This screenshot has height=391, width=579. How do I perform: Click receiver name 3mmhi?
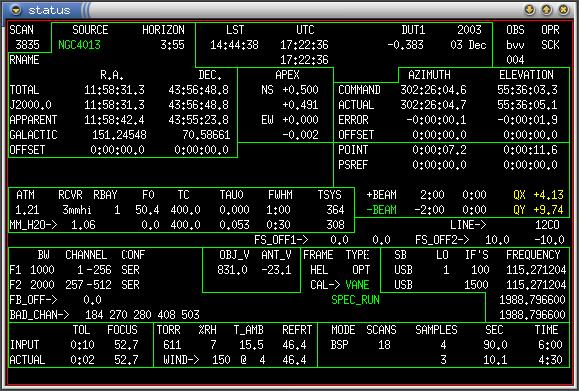point(76,210)
